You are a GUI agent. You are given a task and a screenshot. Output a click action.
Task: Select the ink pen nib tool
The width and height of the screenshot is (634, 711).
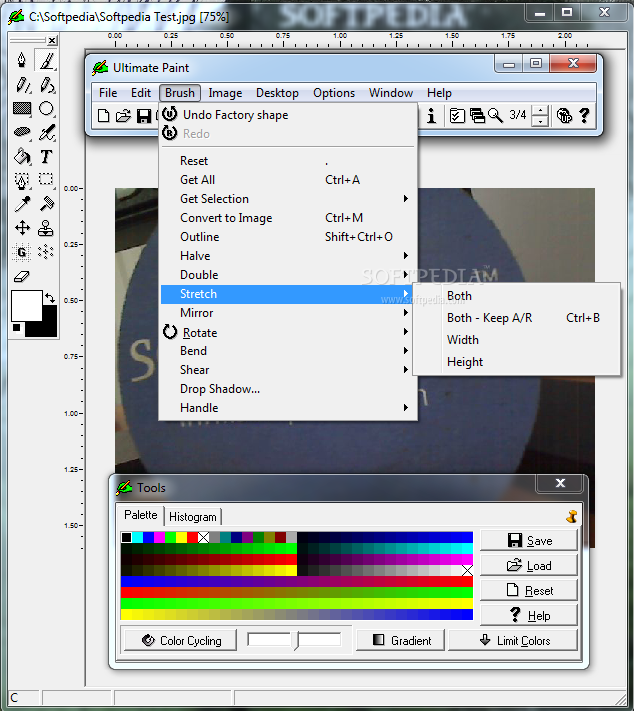pyautogui.click(x=22, y=60)
